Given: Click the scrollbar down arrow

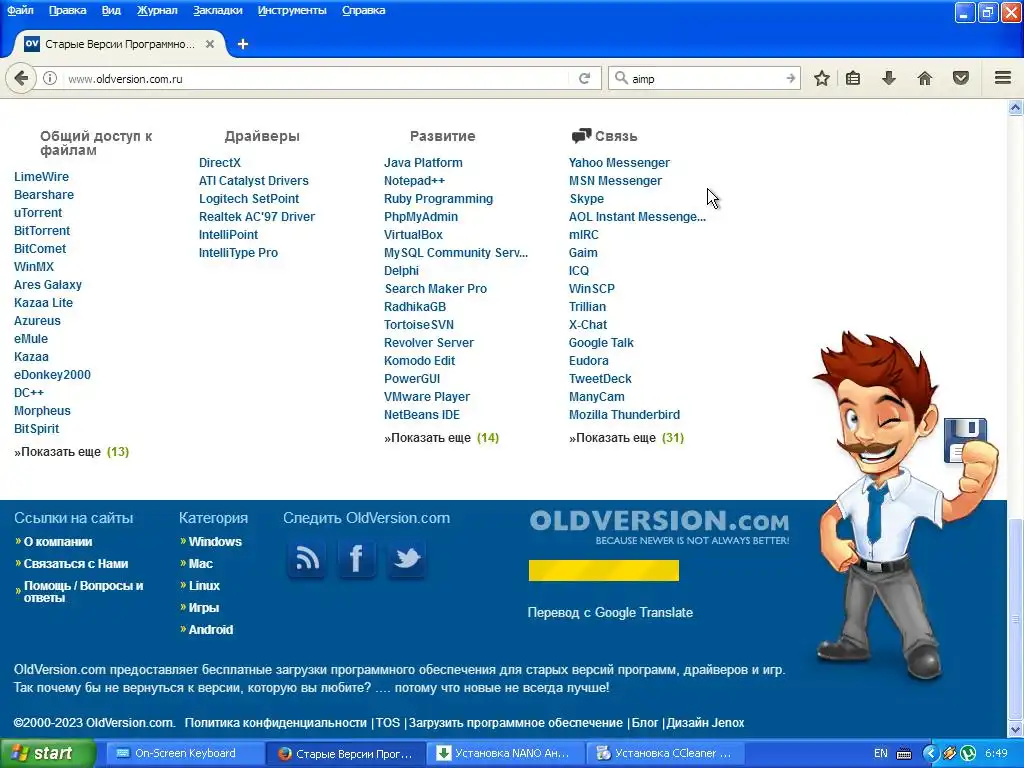Looking at the screenshot, I should (1016, 729).
